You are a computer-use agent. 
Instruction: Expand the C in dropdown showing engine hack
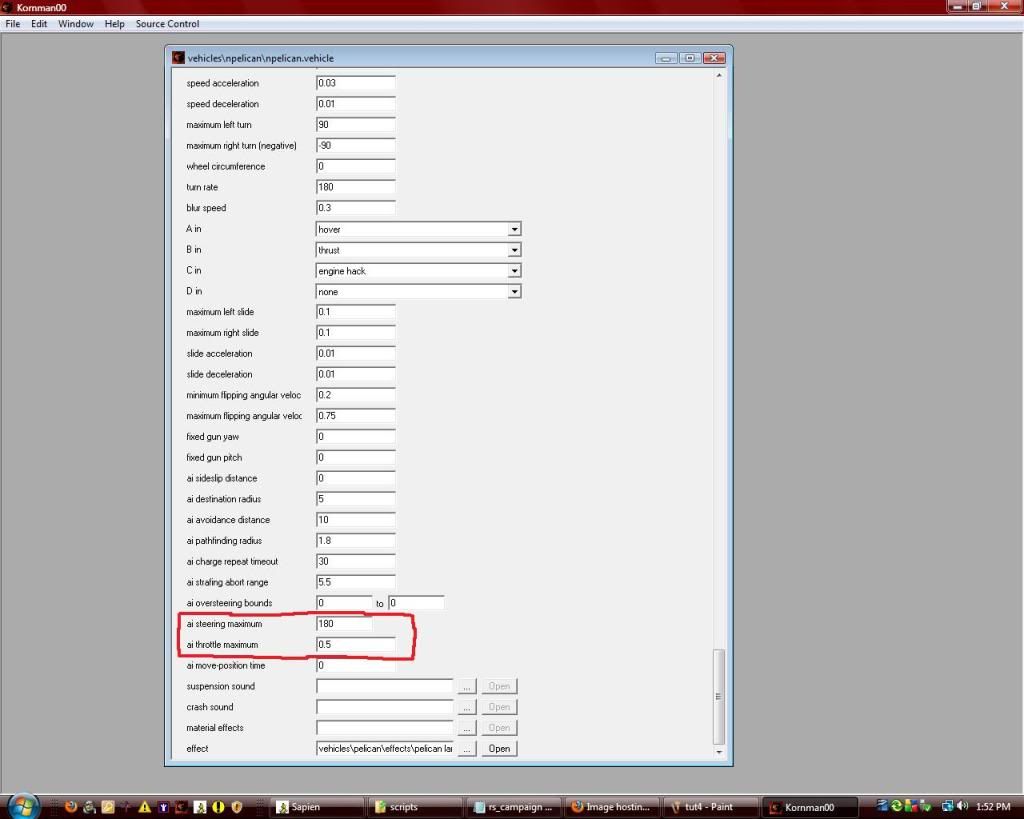pos(515,271)
